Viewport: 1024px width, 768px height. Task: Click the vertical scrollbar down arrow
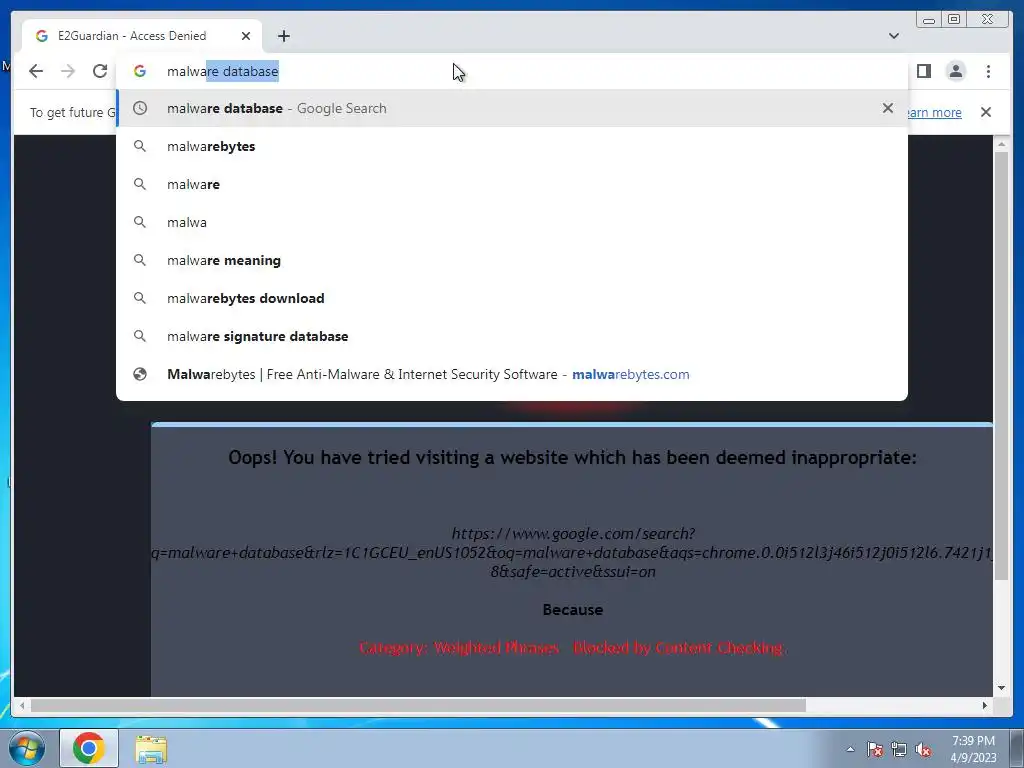click(1001, 688)
